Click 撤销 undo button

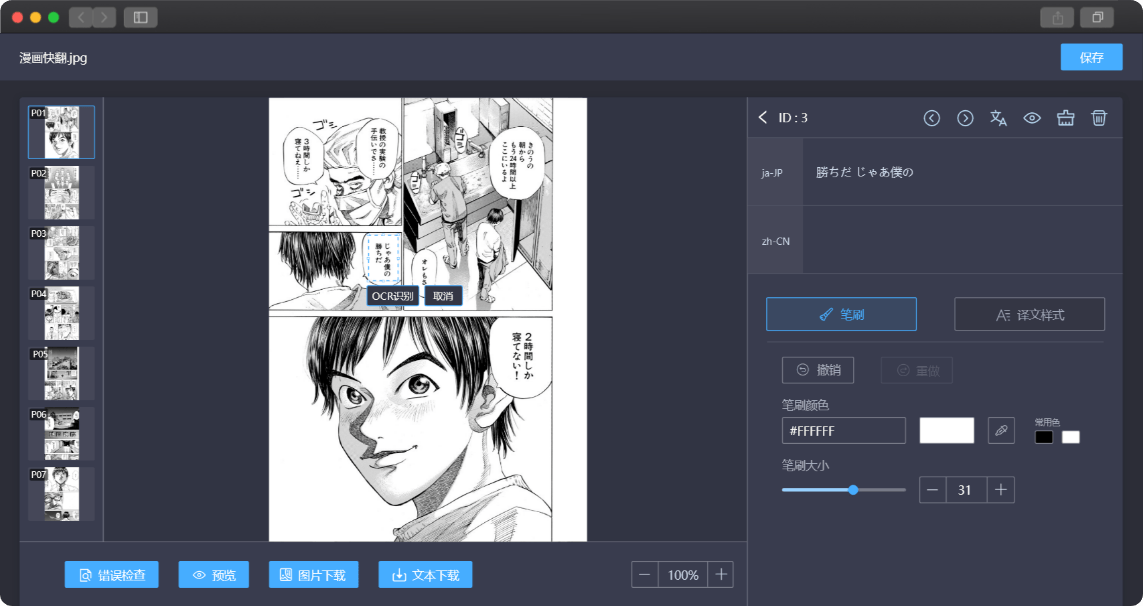(x=818, y=370)
